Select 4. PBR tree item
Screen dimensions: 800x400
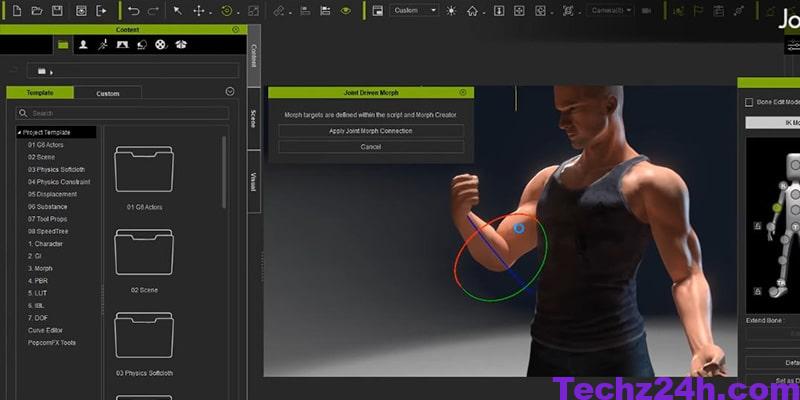pyautogui.click(x=38, y=281)
